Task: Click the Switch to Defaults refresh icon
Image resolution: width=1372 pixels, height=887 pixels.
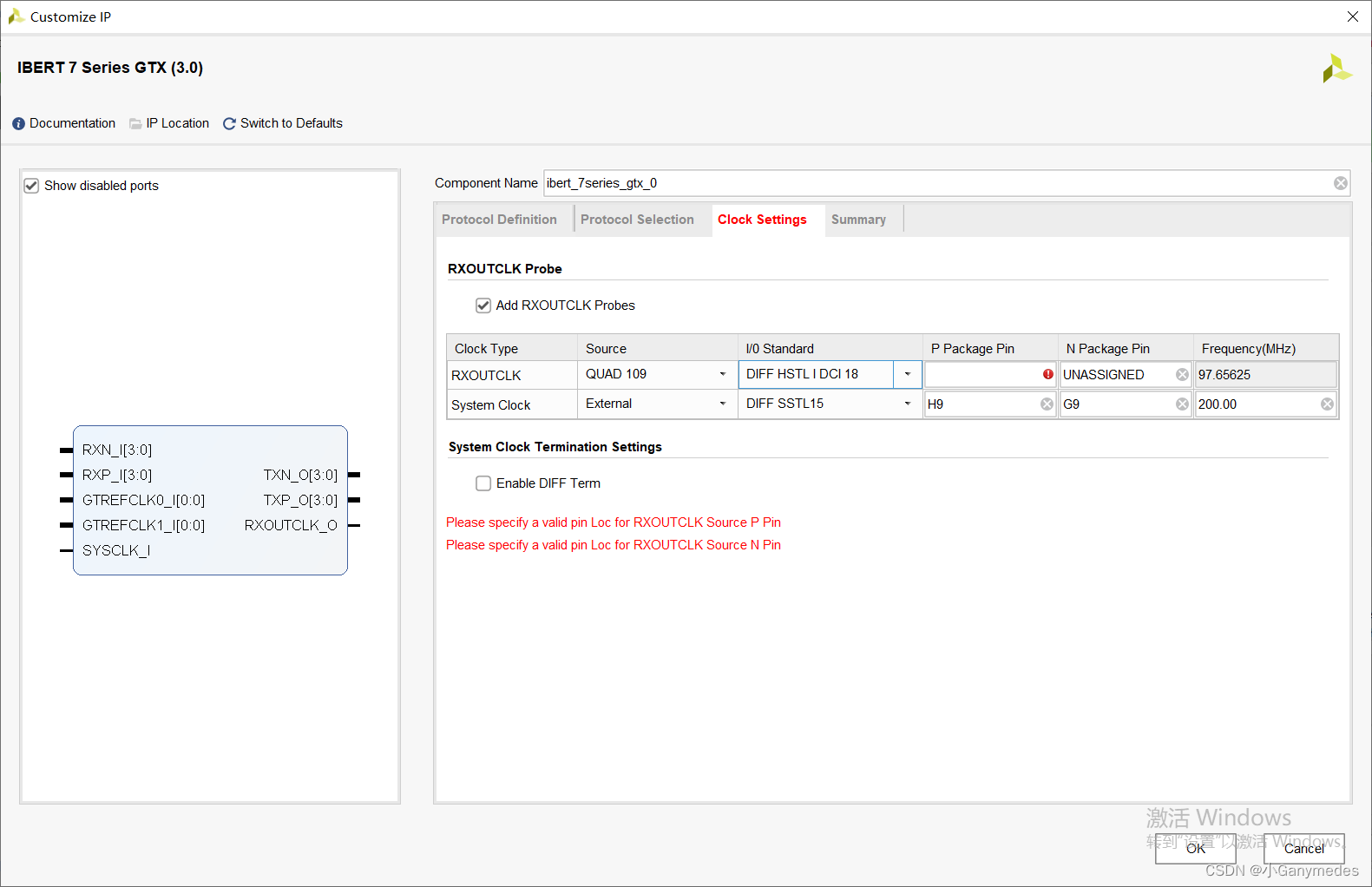Action: pos(229,124)
